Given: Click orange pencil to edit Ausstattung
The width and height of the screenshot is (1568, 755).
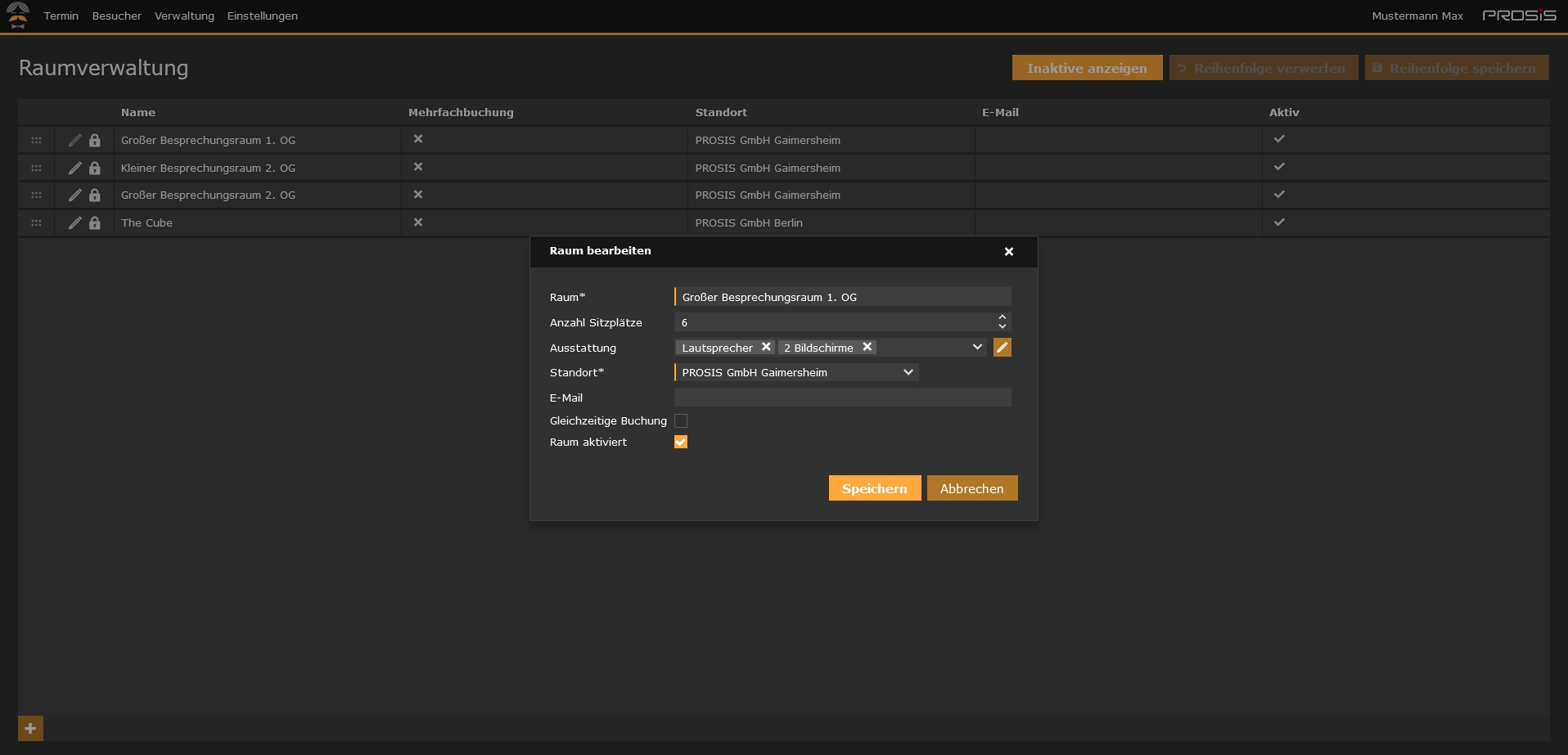Looking at the screenshot, I should 1002,348.
